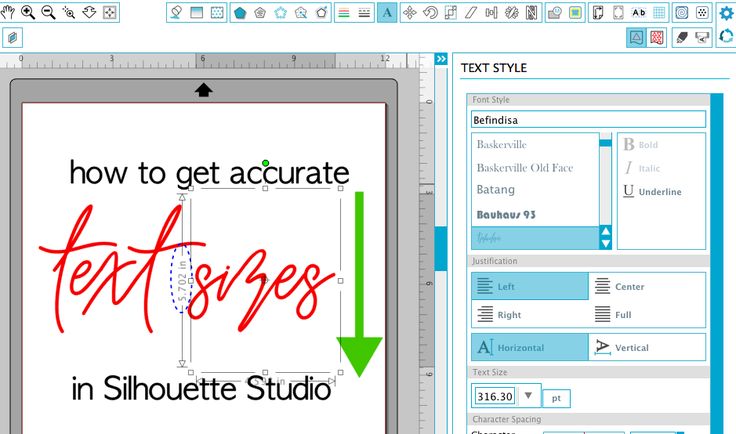Click the font list scroll-up arrow

coord(606,231)
